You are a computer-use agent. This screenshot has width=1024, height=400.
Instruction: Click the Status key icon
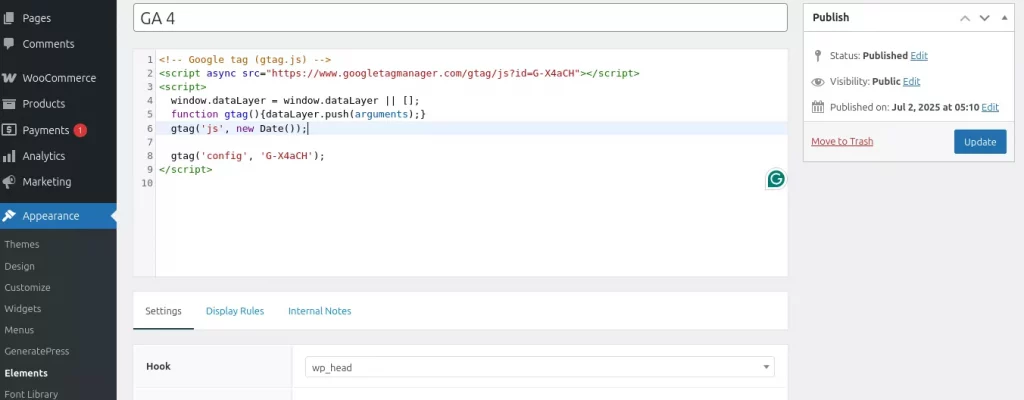(818, 56)
